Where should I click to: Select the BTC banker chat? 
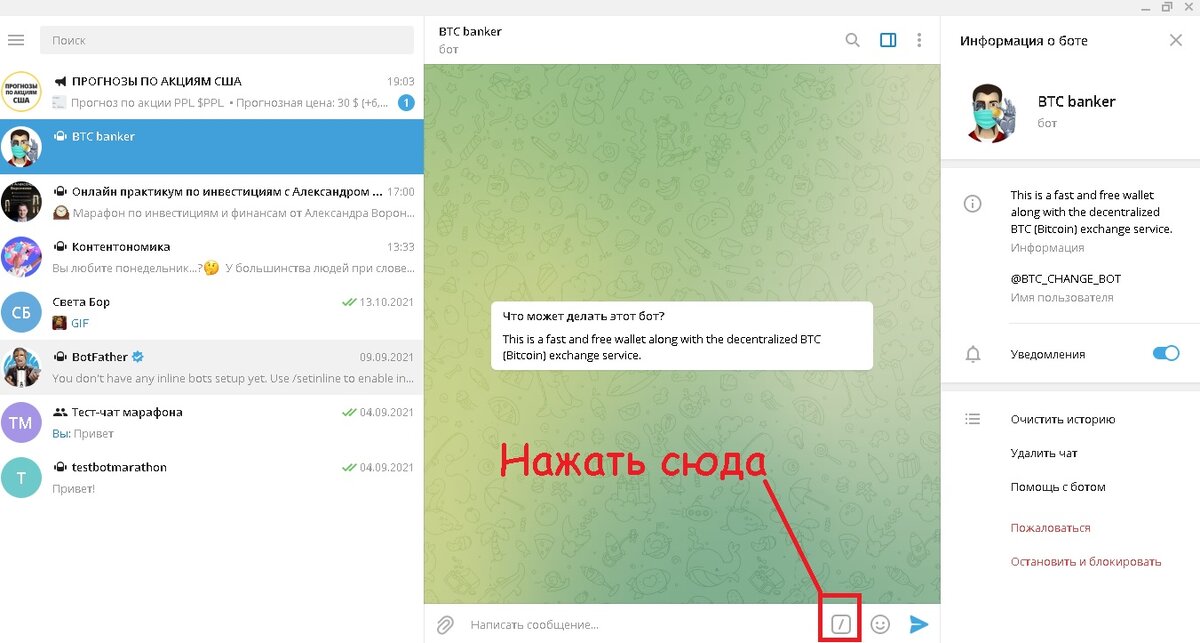(212, 146)
